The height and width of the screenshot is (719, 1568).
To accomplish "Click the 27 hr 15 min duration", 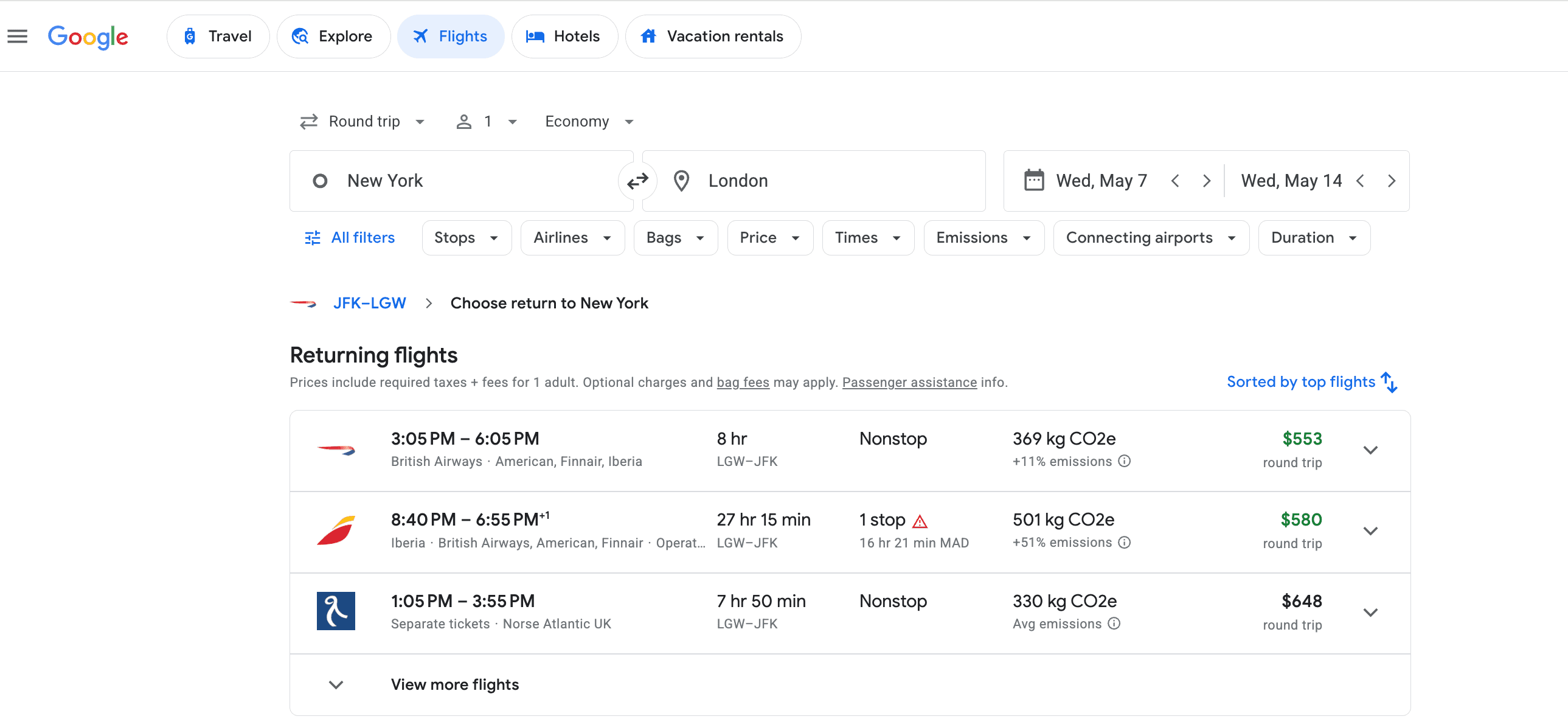I will pyautogui.click(x=763, y=520).
